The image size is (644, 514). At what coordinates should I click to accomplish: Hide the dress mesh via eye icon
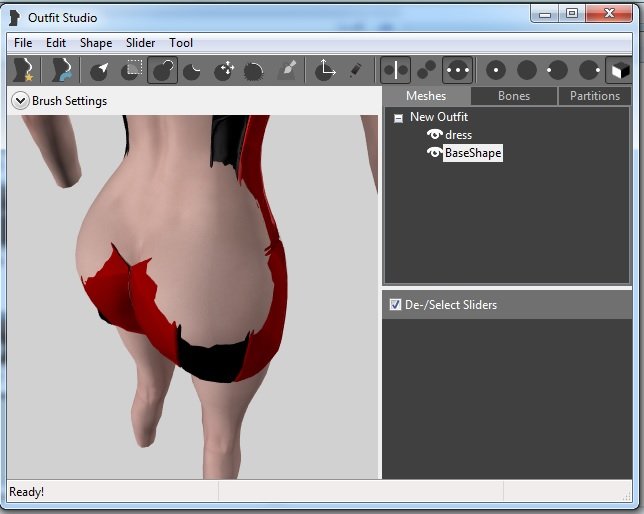coord(434,135)
